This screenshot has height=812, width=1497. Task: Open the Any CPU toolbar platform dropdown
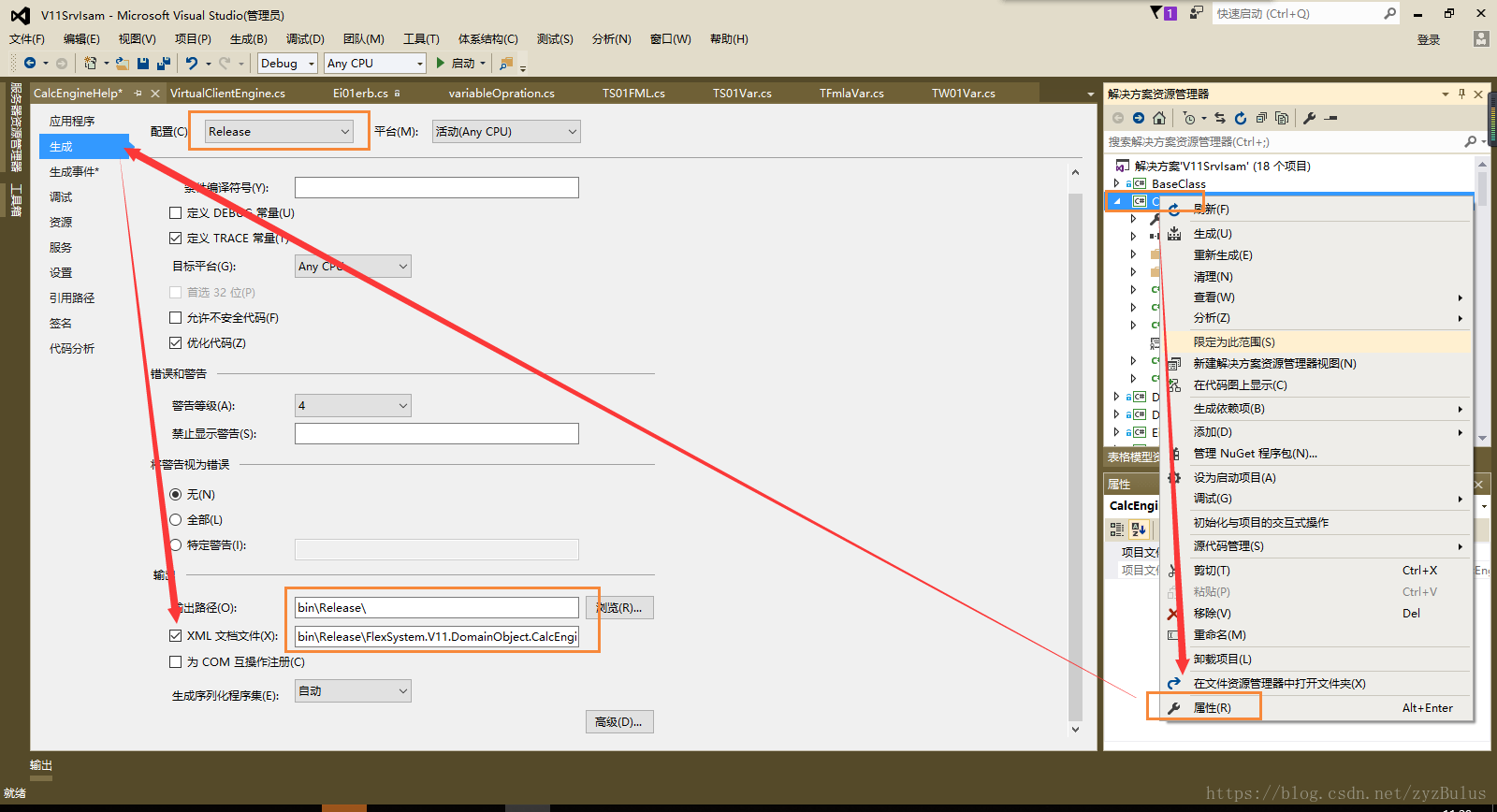click(375, 64)
